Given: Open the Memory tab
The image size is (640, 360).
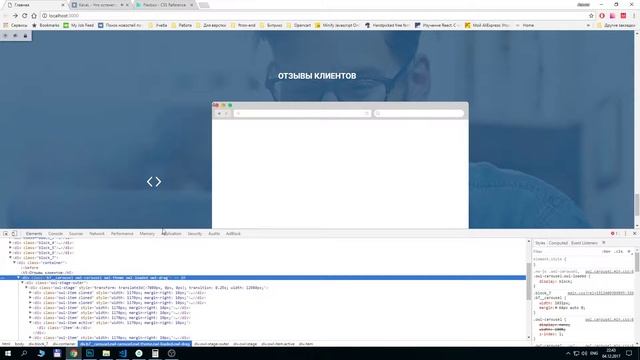Looking at the screenshot, I should click(x=147, y=234).
